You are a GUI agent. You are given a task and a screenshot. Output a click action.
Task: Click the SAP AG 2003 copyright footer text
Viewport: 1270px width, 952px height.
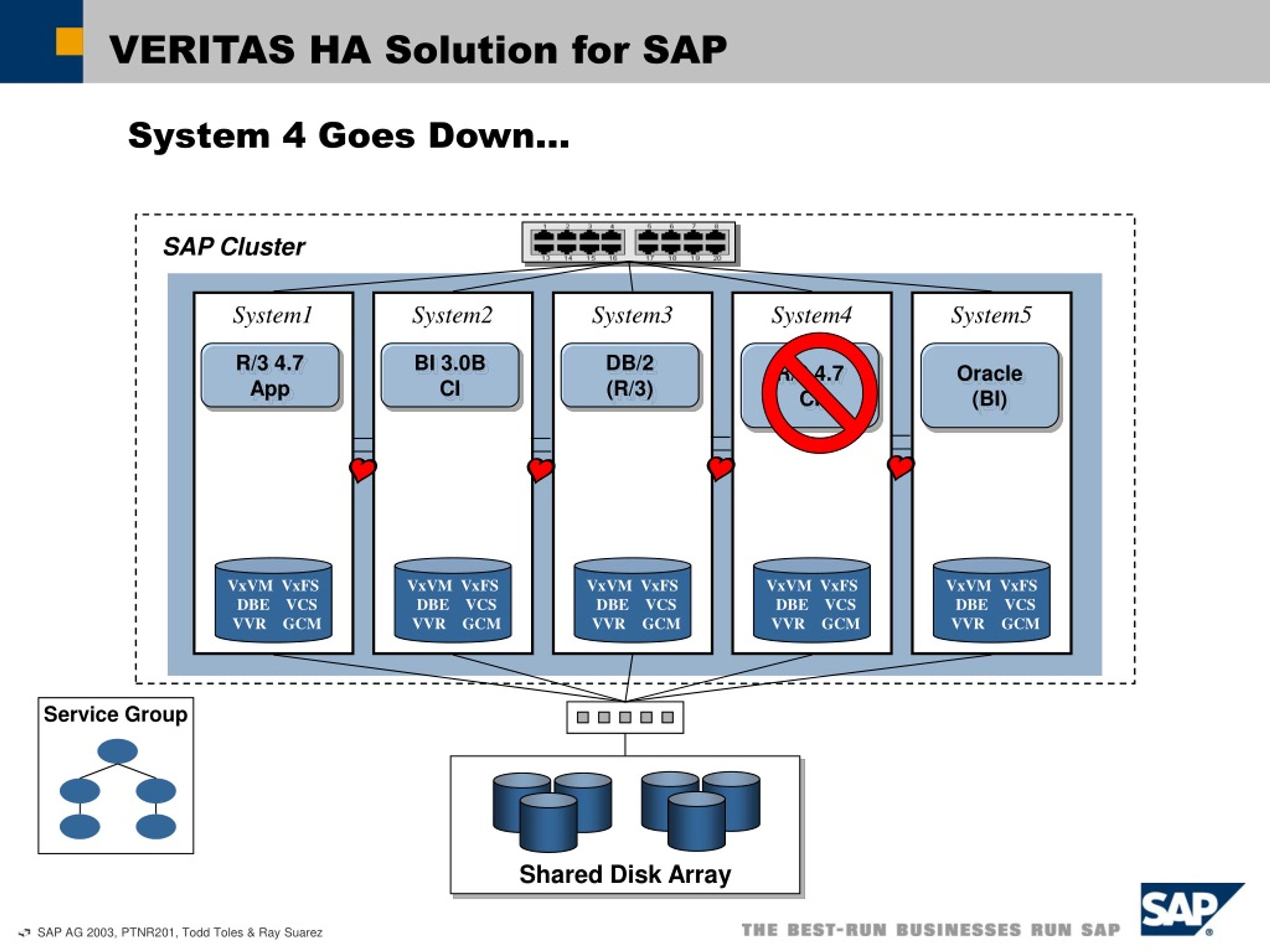click(x=180, y=933)
